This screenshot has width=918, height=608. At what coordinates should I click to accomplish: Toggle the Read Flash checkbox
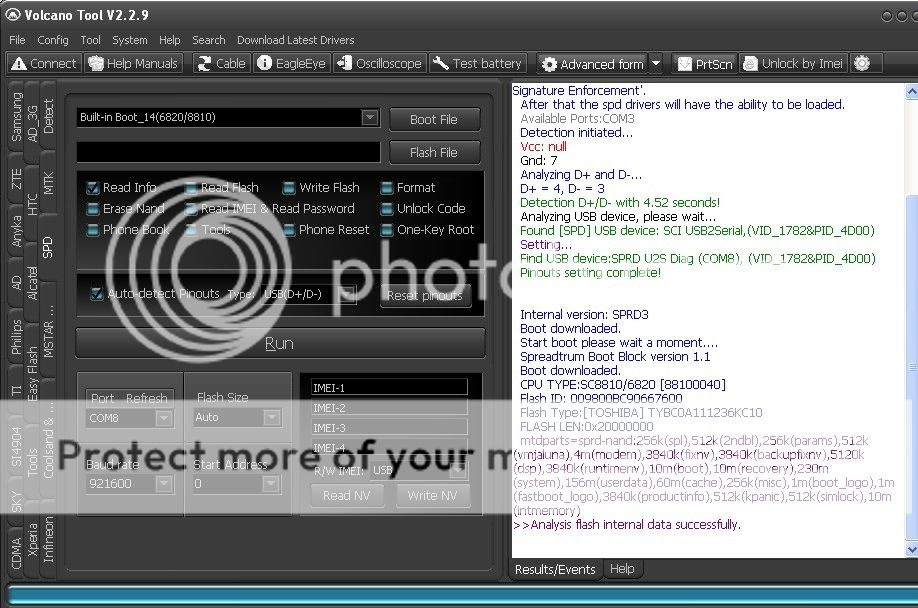pos(191,188)
